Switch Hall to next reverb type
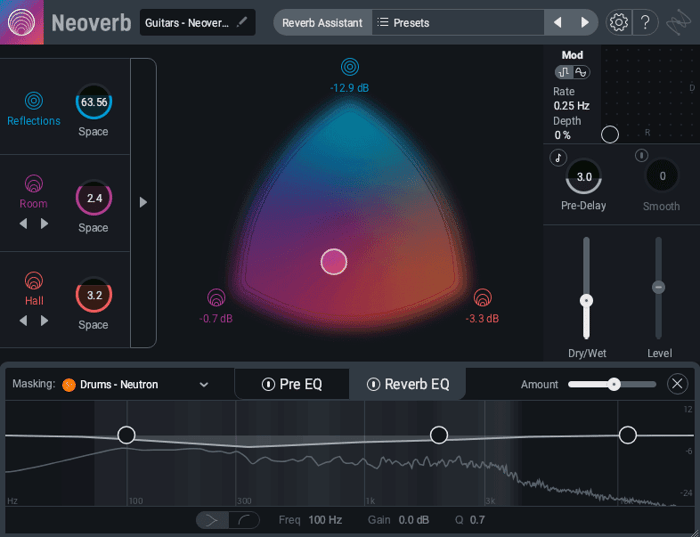The width and height of the screenshot is (700, 537). [x=44, y=321]
